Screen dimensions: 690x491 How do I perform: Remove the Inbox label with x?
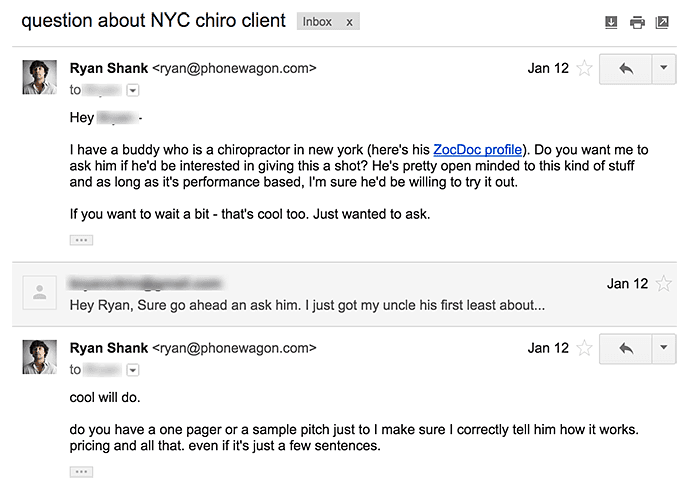348,21
